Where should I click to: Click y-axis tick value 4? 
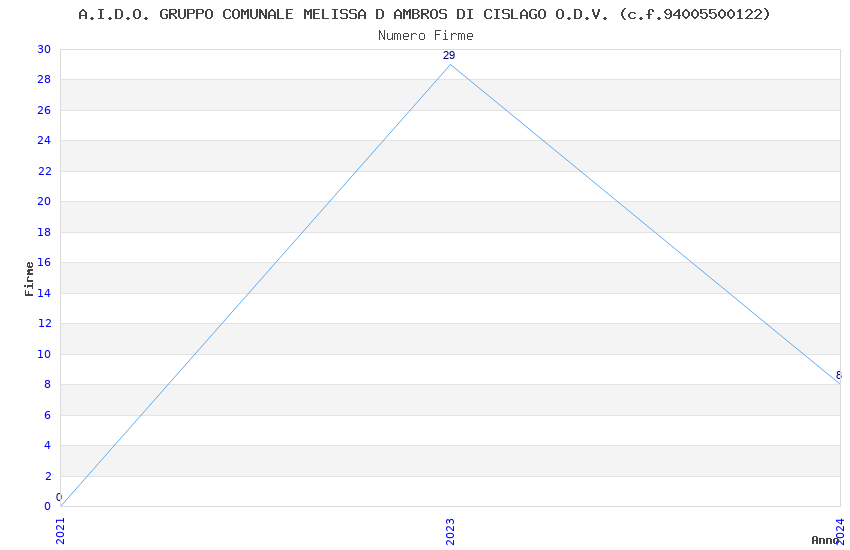point(48,445)
